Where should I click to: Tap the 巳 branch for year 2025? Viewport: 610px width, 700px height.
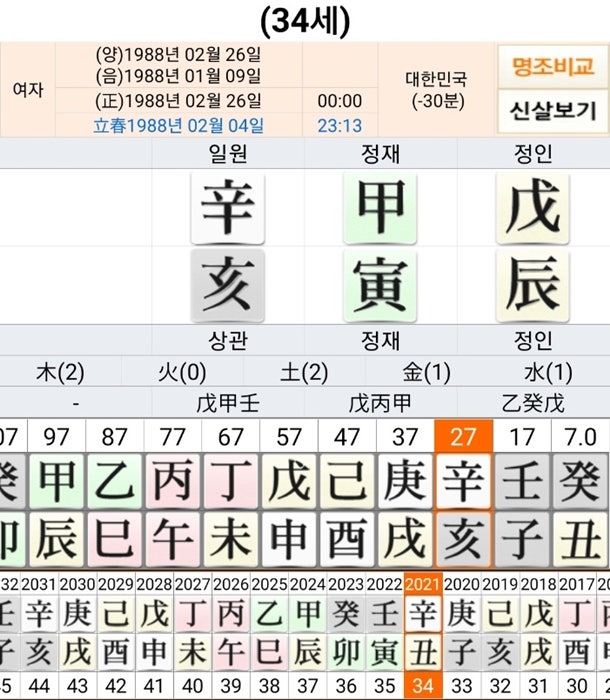pos(269,652)
